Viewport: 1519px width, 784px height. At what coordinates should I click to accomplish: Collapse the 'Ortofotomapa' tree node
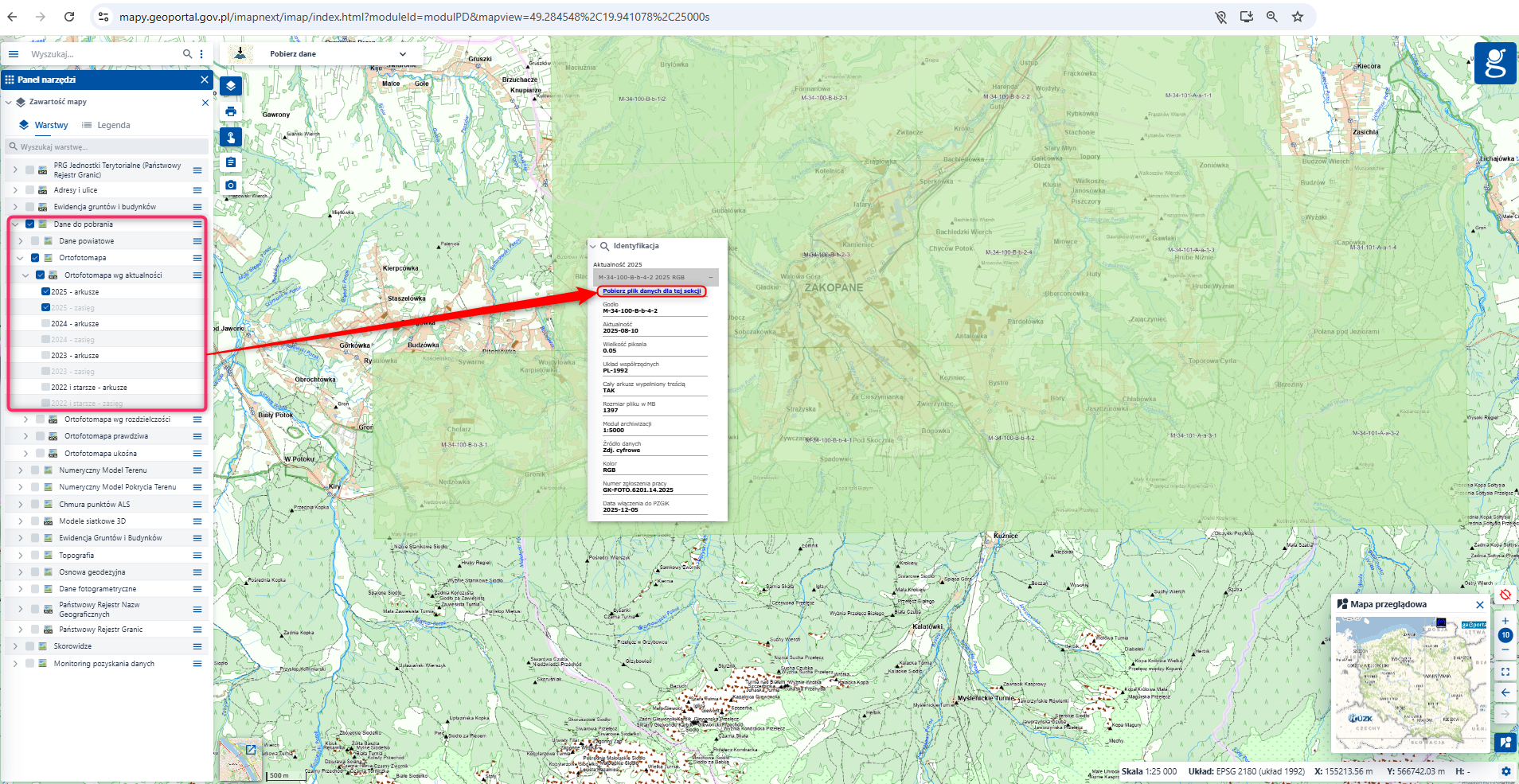(21, 258)
